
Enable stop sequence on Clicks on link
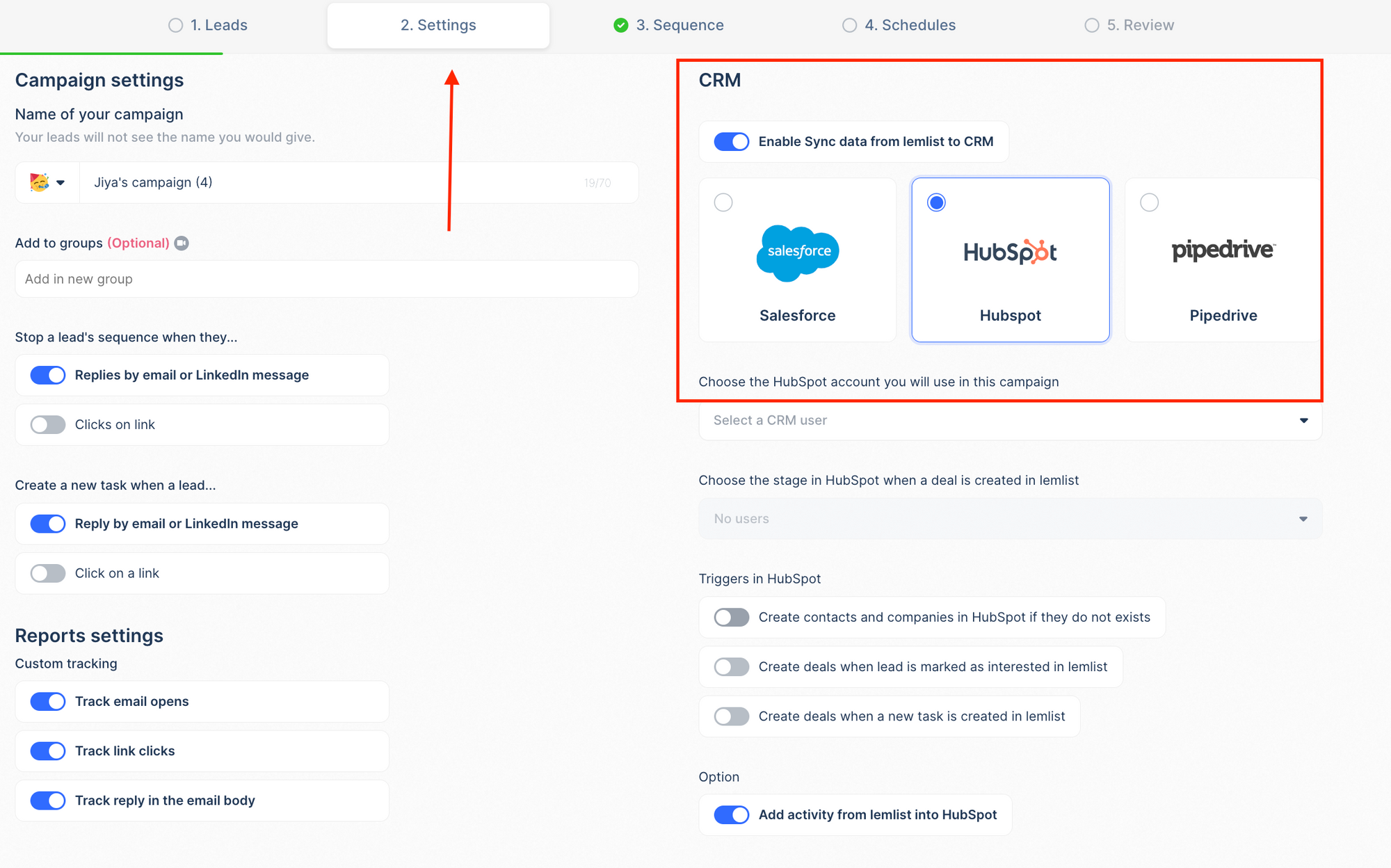click(48, 425)
